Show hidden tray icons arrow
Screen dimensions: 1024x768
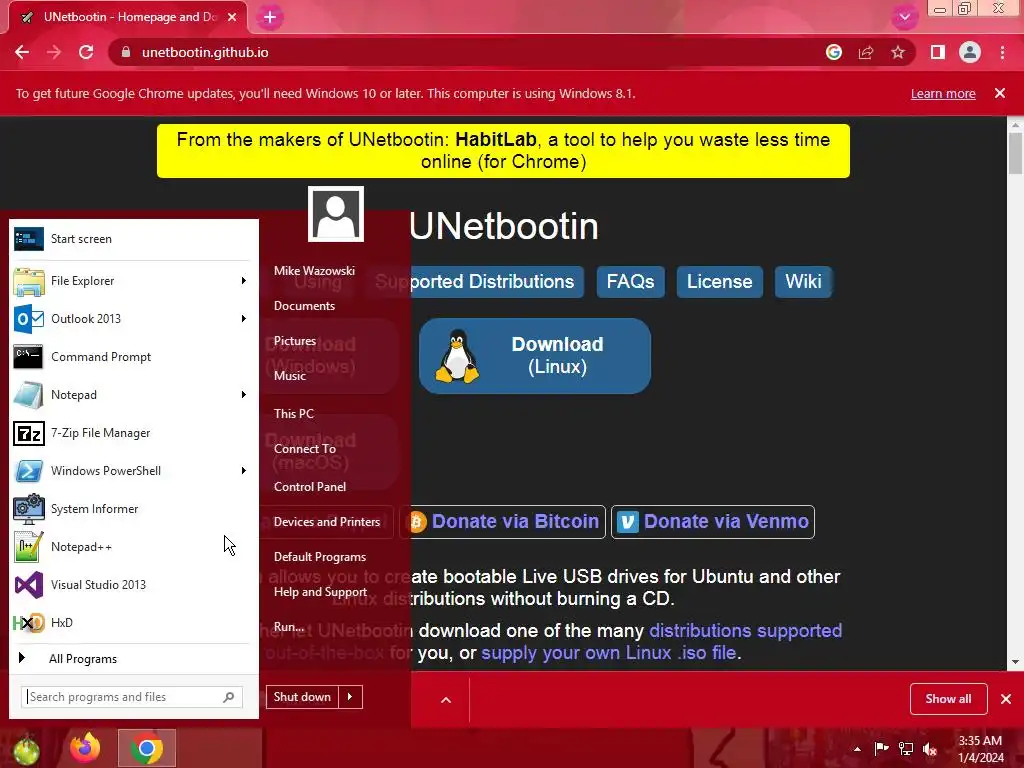(x=857, y=749)
